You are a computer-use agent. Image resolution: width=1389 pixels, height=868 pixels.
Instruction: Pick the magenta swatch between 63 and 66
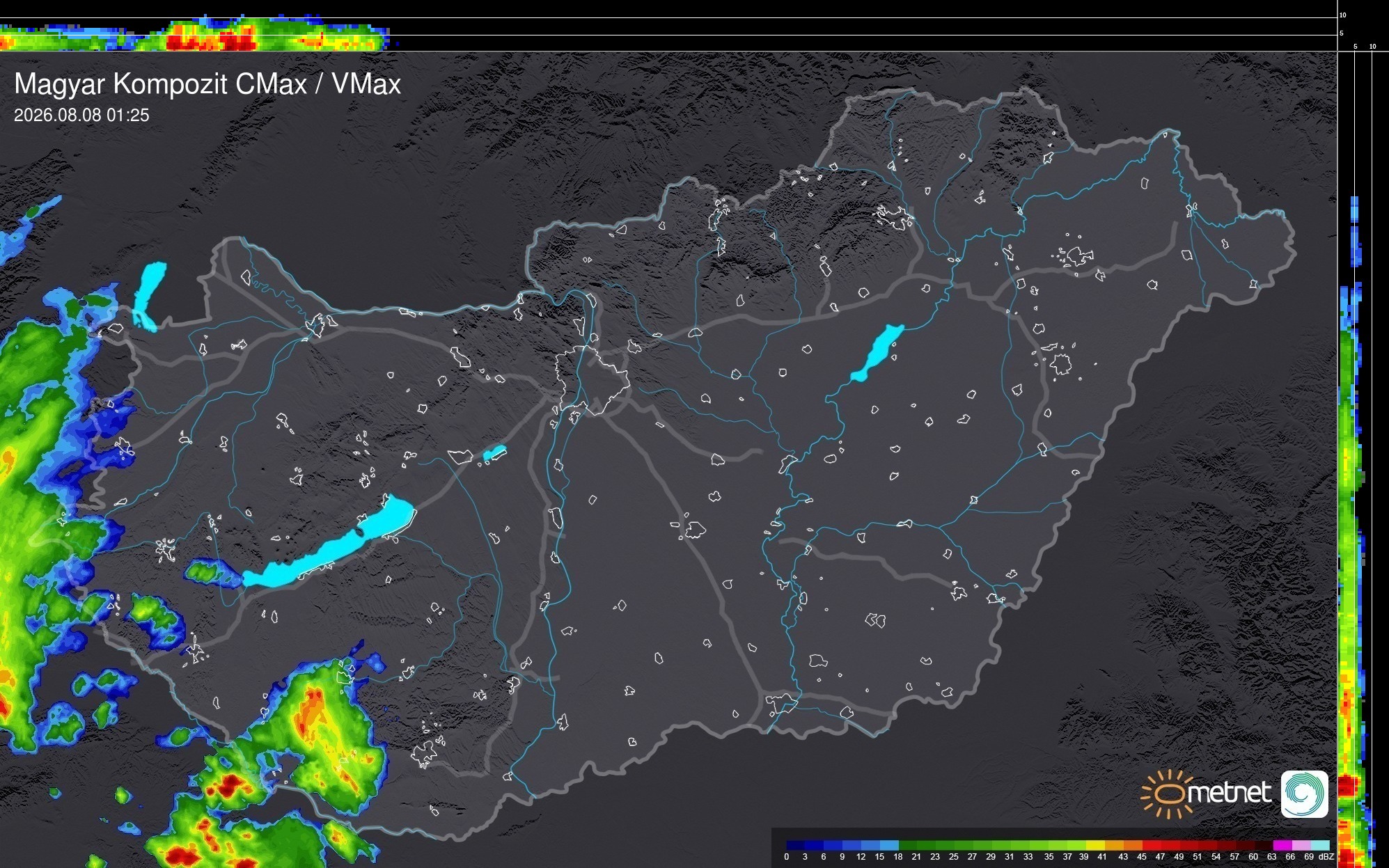point(1282,845)
